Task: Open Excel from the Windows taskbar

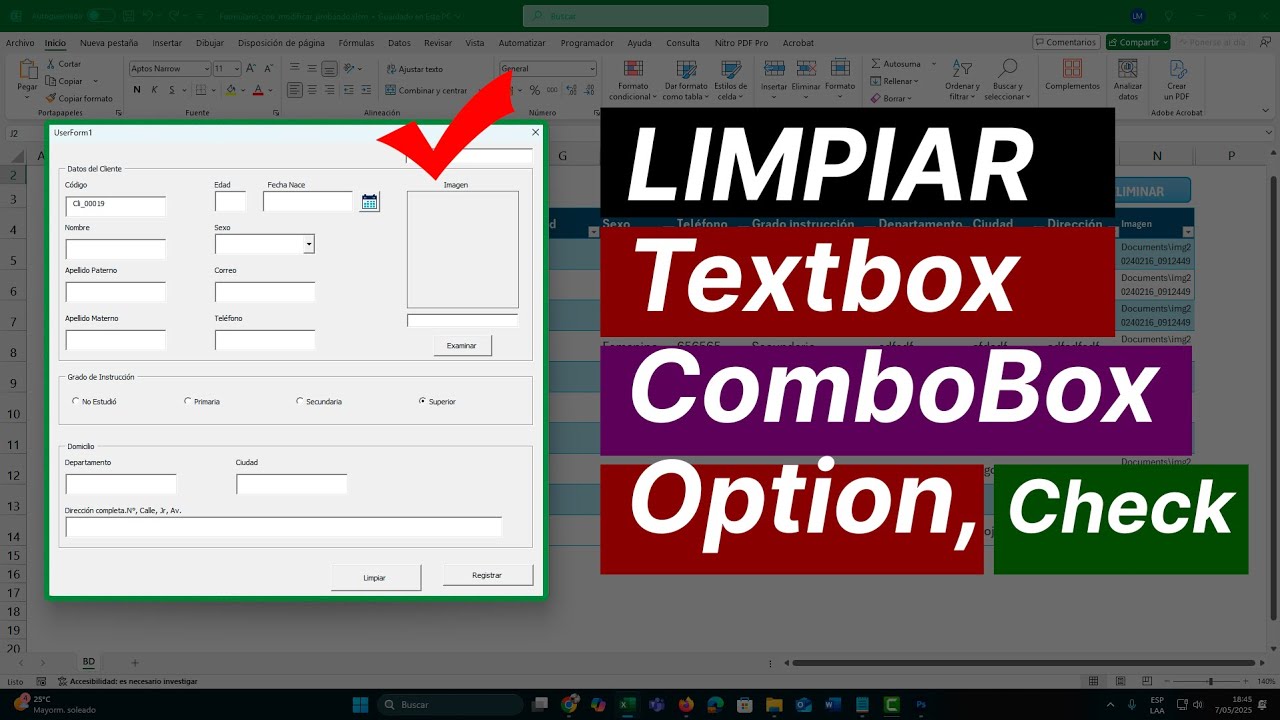Action: 627,705
